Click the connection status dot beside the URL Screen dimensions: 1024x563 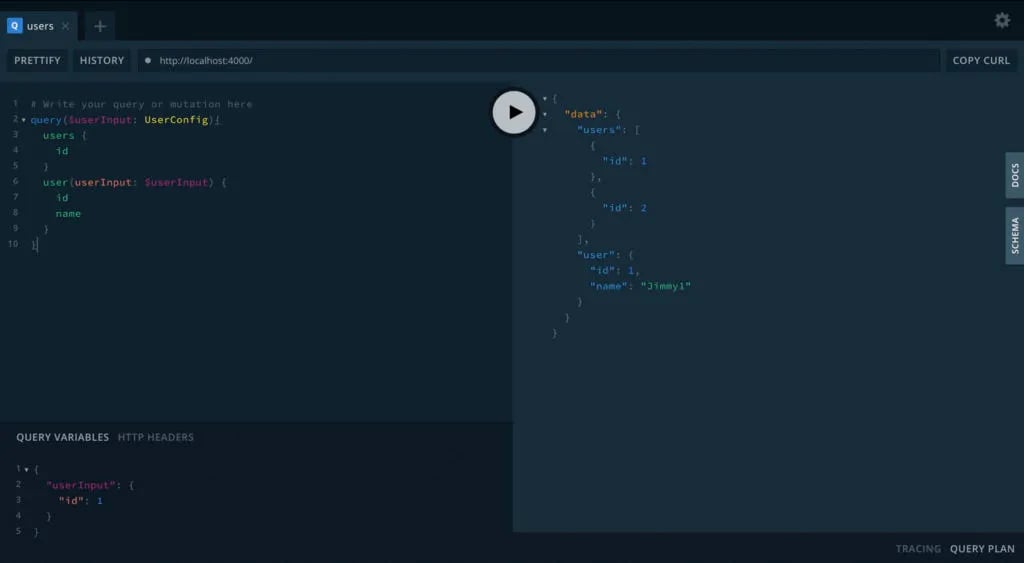tap(148, 60)
